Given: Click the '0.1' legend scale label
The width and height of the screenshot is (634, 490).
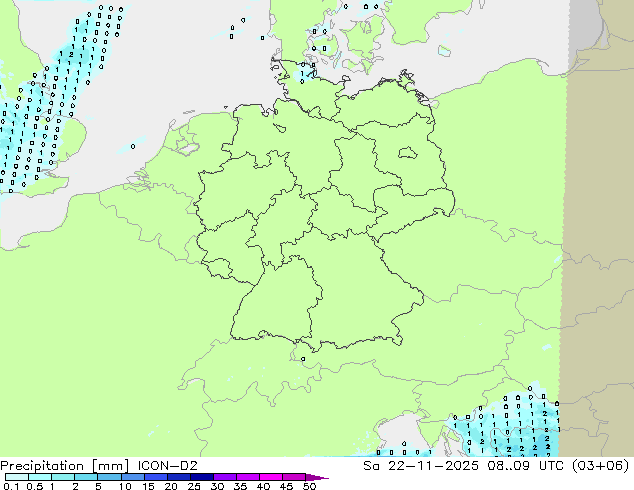Looking at the screenshot, I should point(10,486).
